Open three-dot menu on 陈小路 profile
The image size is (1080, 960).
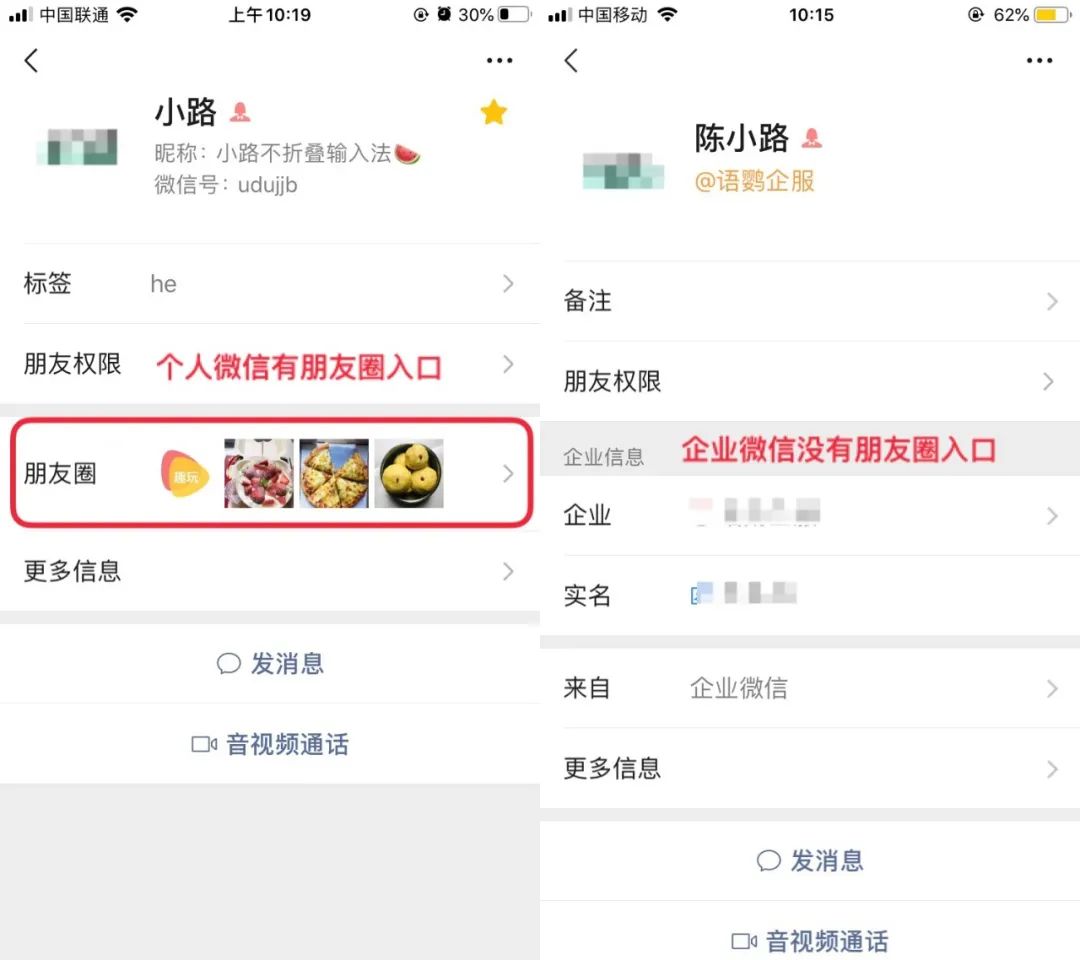click(1039, 61)
